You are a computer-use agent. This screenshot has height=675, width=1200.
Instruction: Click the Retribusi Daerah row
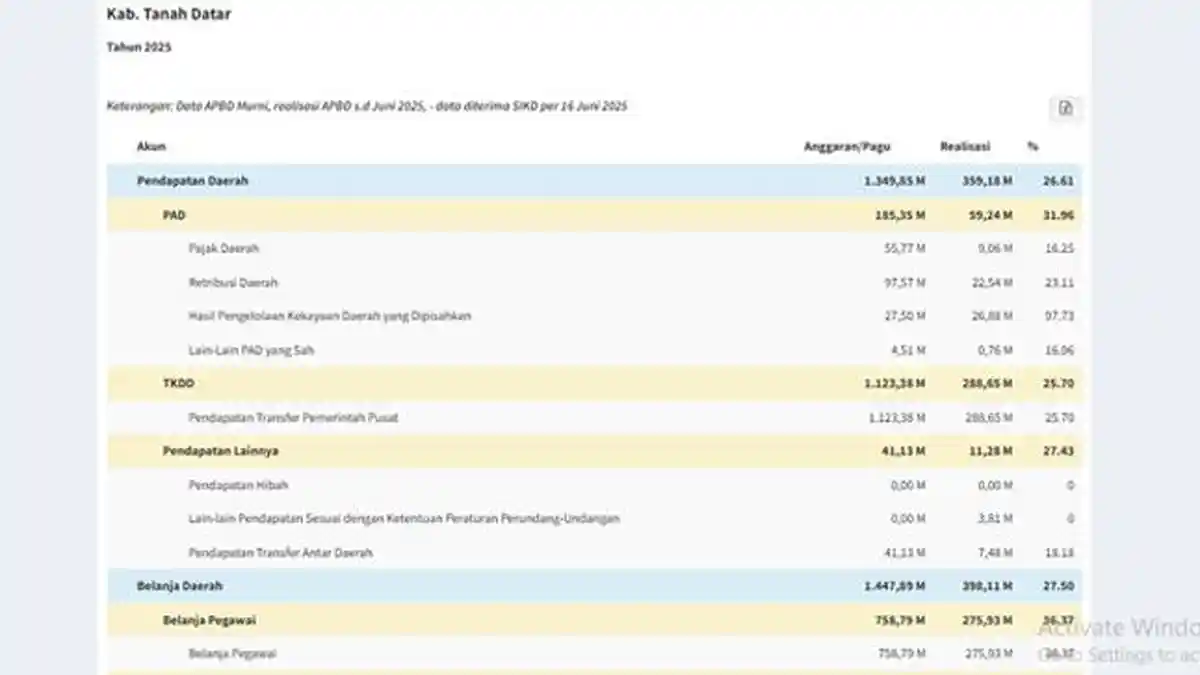pos(594,283)
